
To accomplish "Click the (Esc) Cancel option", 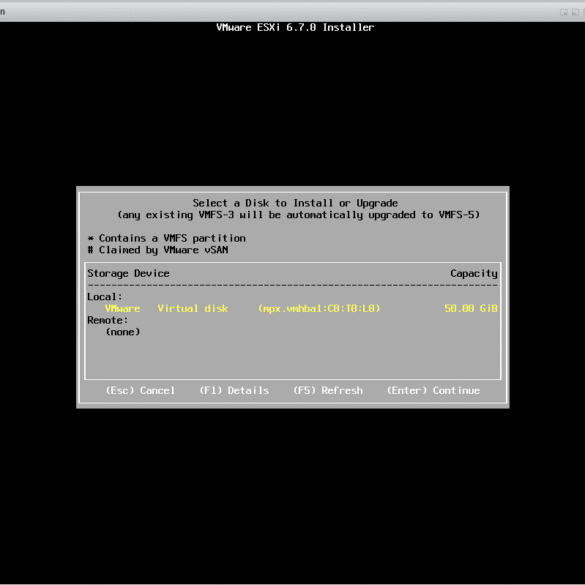I will click(140, 390).
